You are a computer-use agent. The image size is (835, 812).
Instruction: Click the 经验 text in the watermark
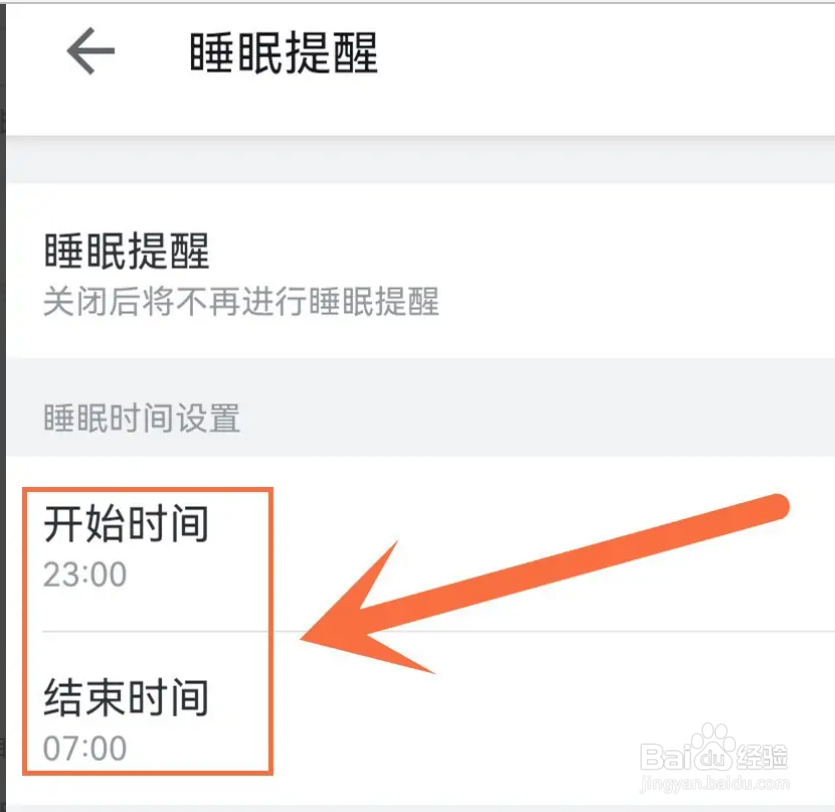tap(763, 757)
